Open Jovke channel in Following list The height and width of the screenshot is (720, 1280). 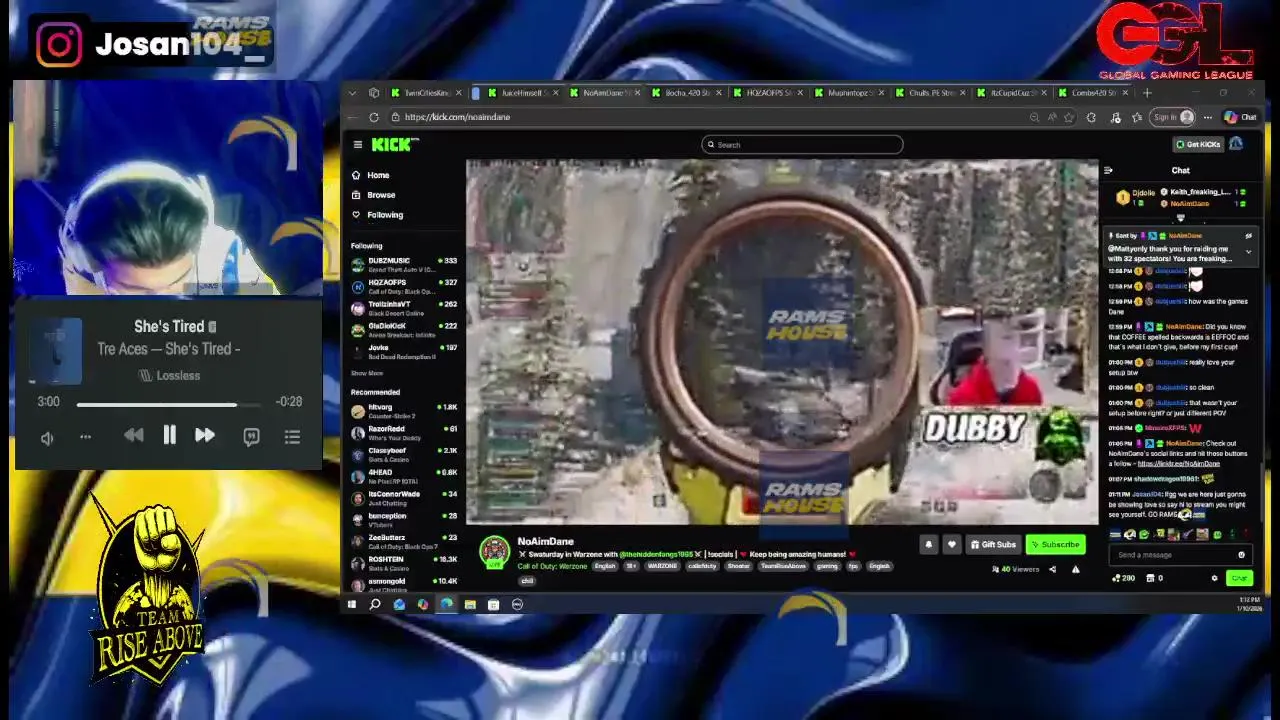tap(404, 352)
